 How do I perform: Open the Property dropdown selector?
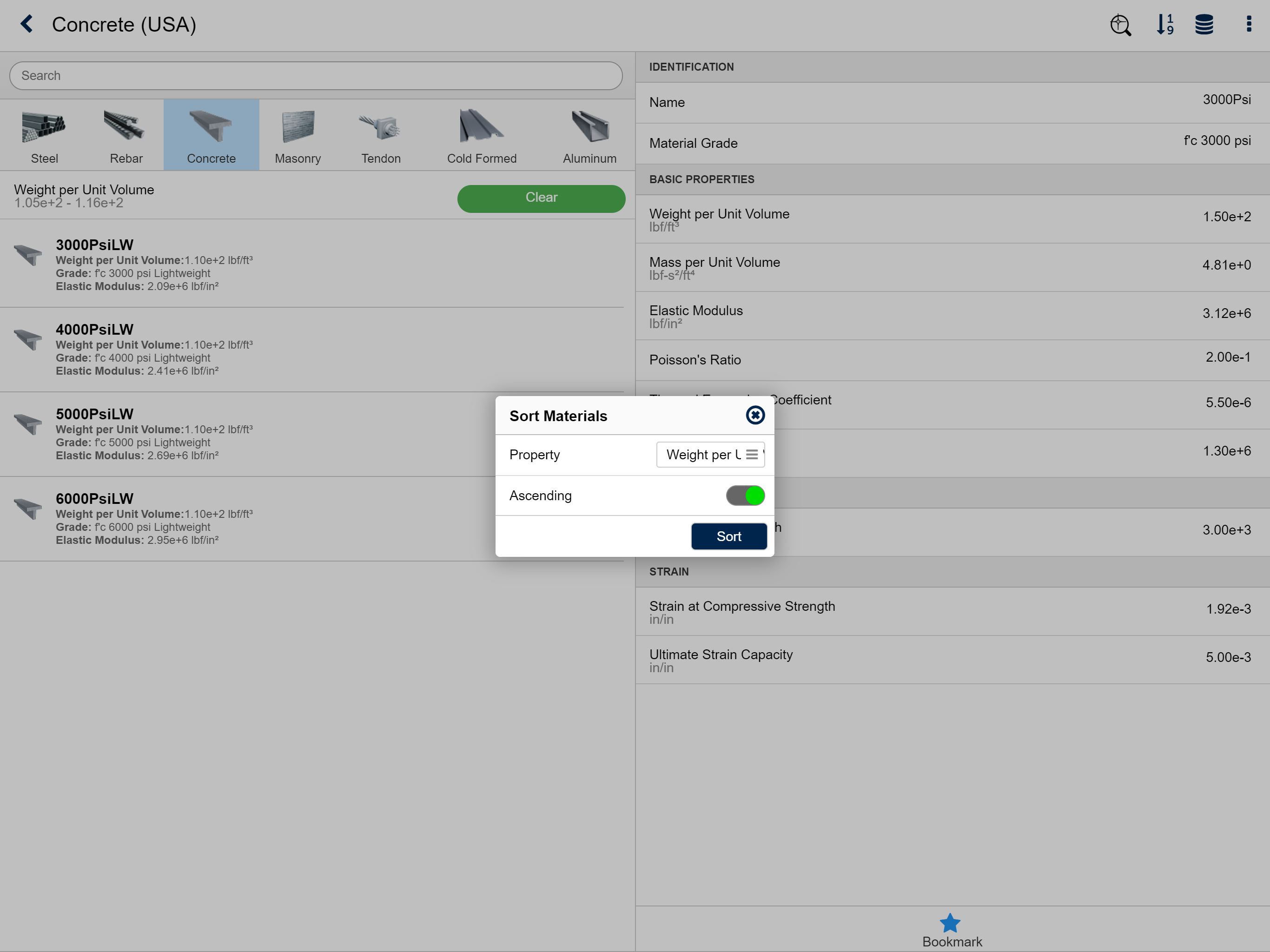(x=710, y=455)
